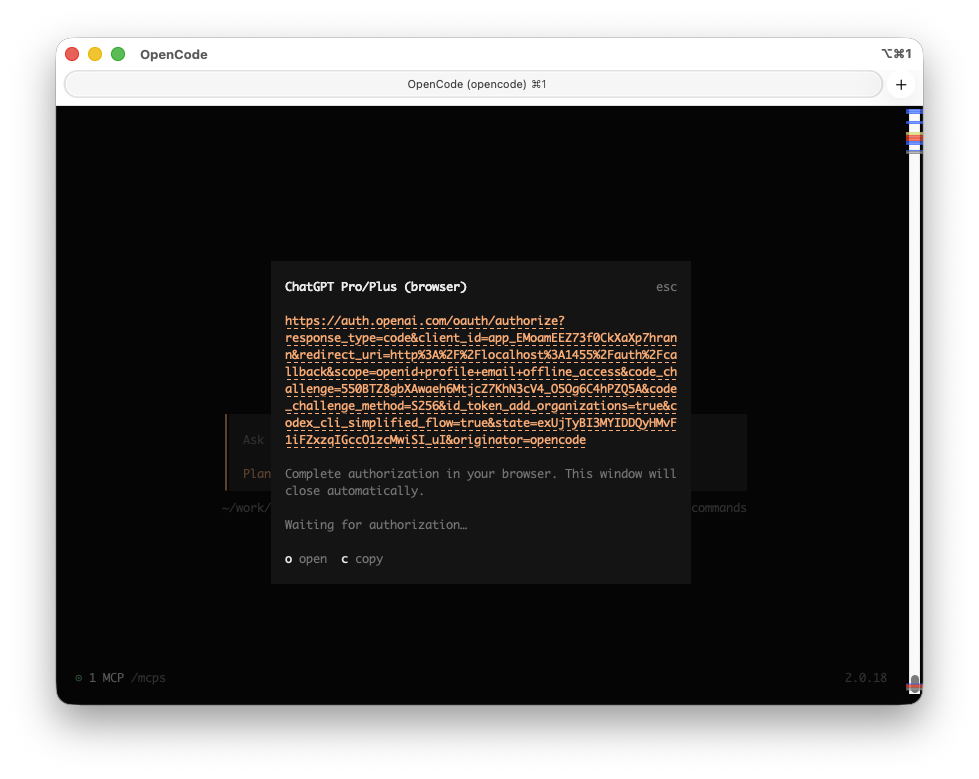Close the OpenCode window with red button
Screen dimensions: 979x779
[72, 54]
